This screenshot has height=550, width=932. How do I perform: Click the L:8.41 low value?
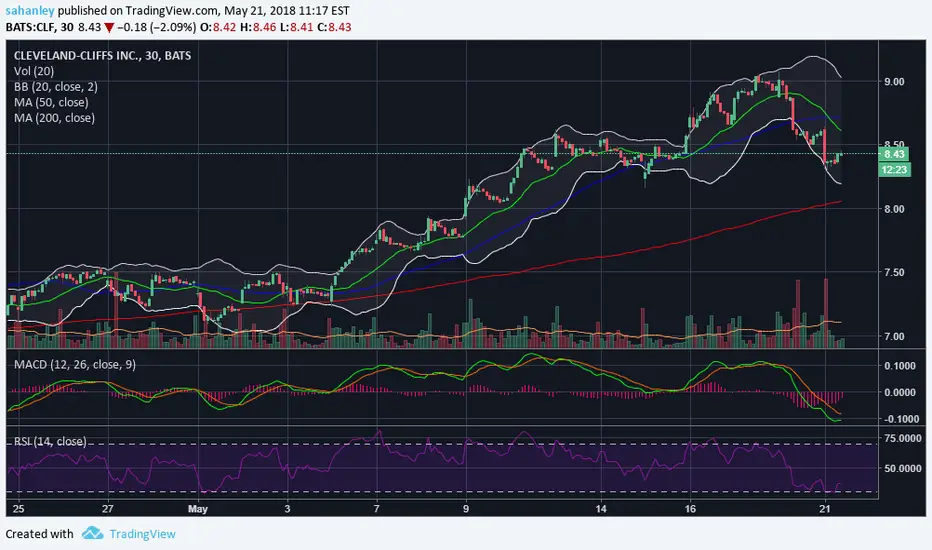click(295, 27)
